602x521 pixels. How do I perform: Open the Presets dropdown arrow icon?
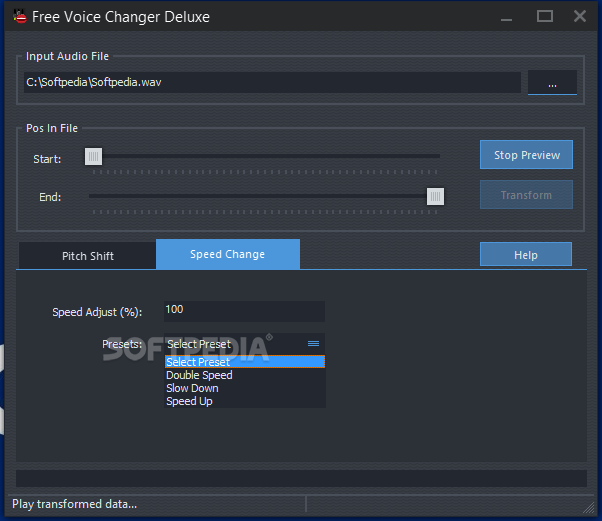point(313,344)
